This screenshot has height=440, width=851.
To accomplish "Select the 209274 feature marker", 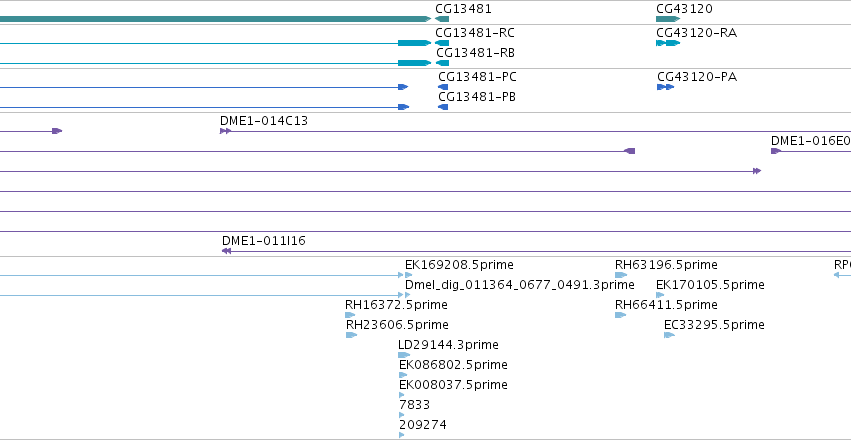I will [402, 435].
